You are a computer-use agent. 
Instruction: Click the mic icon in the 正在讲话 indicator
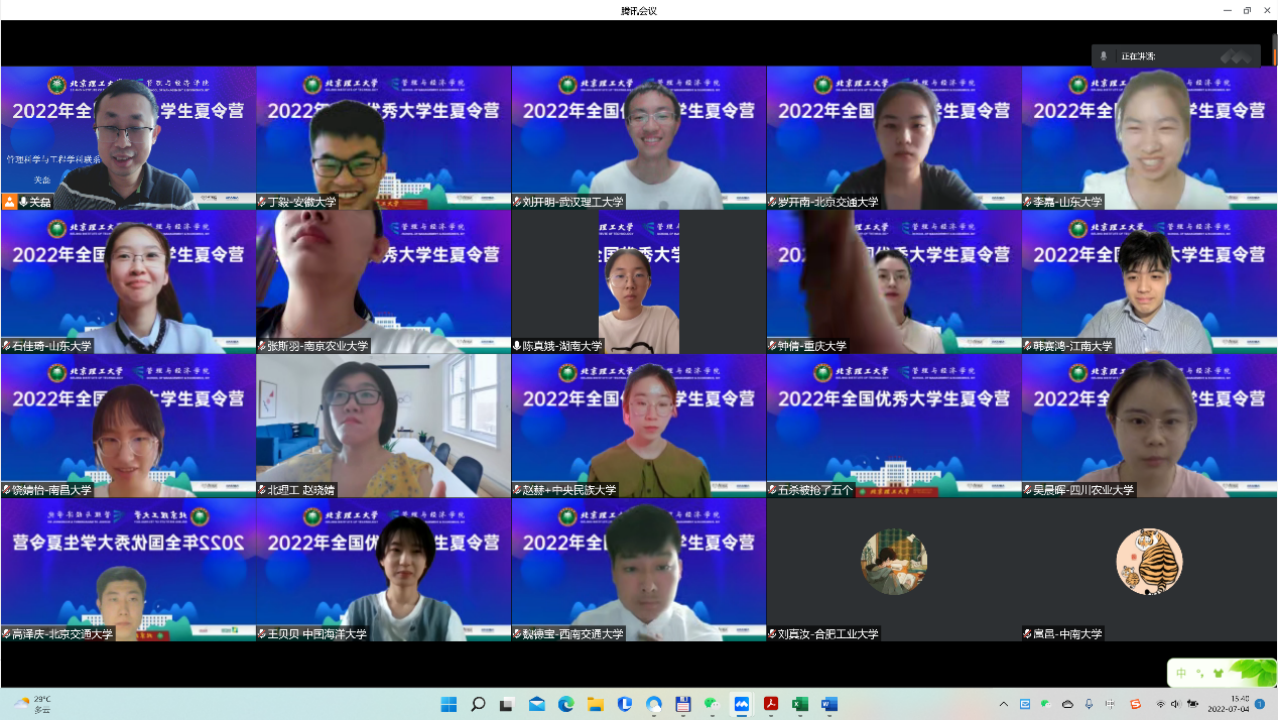pos(1104,56)
